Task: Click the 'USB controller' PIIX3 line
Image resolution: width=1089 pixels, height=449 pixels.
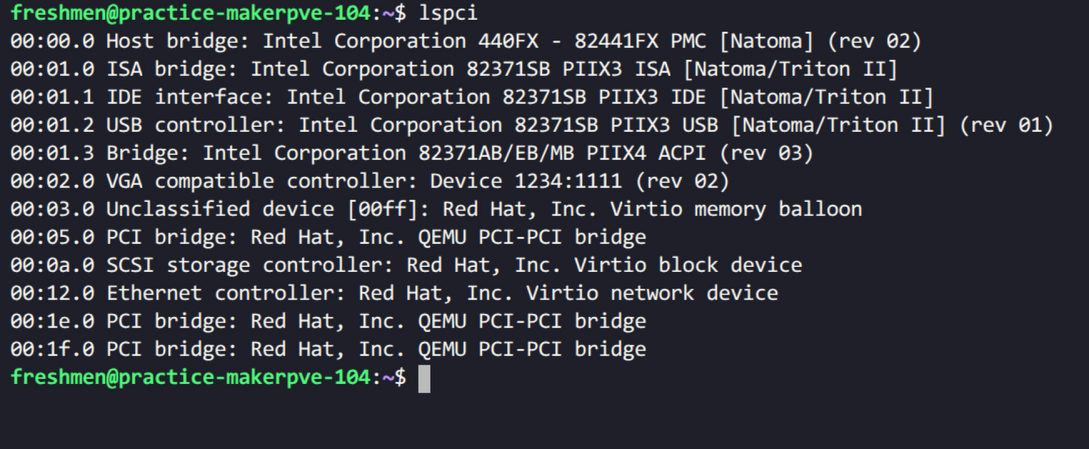Action: [532, 126]
